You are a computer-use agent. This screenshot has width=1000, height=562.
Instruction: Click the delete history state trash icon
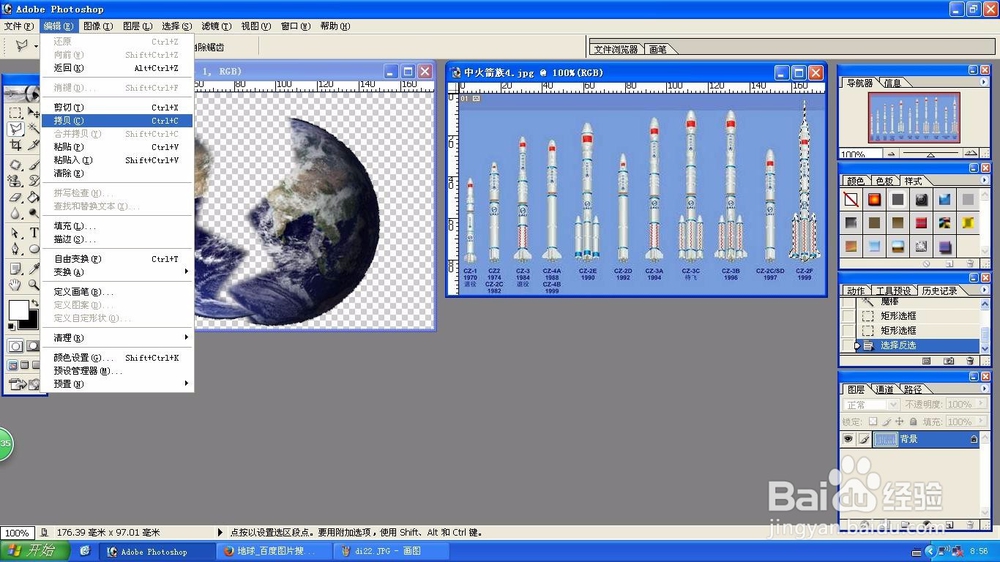(x=971, y=361)
